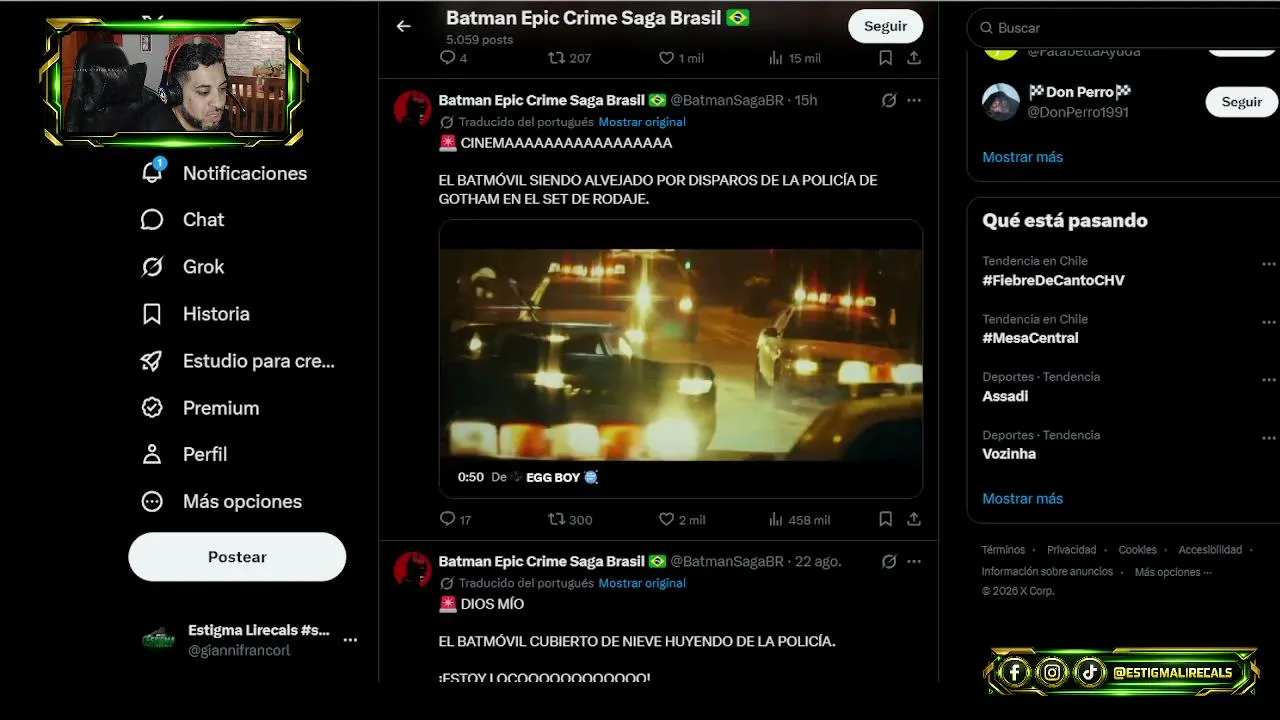
Task: Go to Perfil in the sidebar
Action: (x=205, y=454)
